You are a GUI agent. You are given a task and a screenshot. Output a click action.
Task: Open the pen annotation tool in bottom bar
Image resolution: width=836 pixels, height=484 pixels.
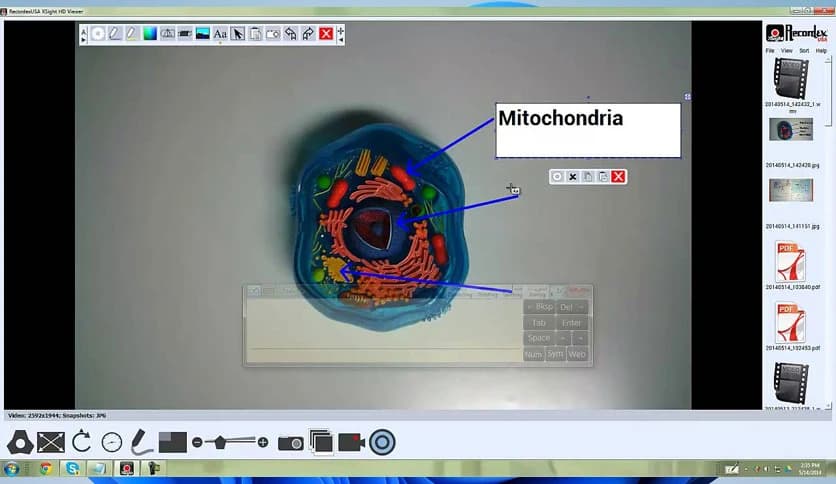click(x=141, y=442)
